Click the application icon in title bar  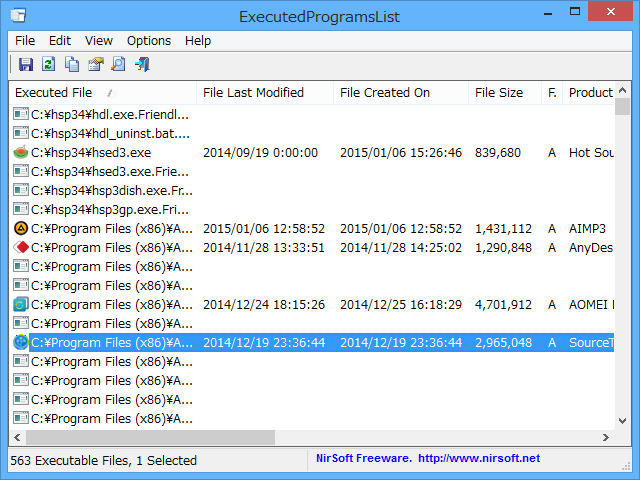tap(18, 16)
